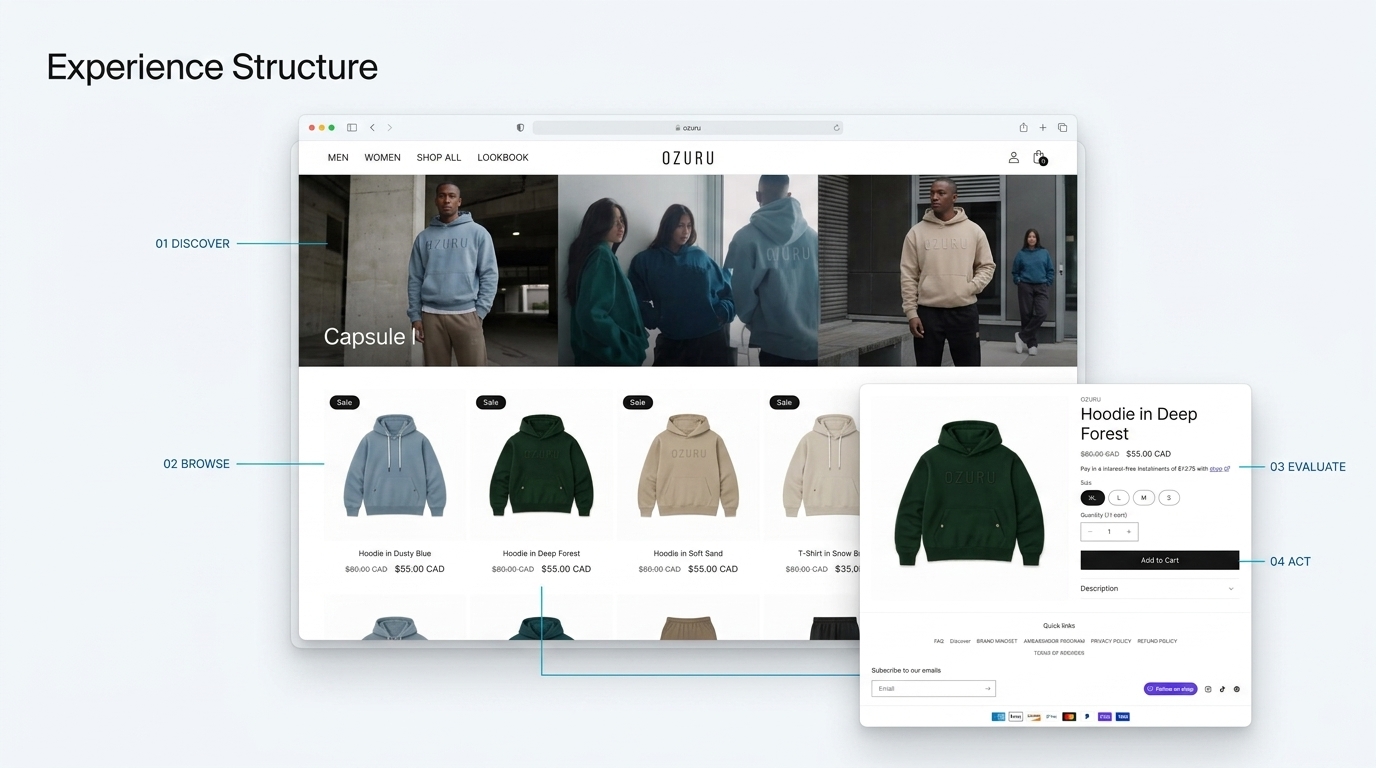
Task: Select size M
Action: coord(1143,498)
